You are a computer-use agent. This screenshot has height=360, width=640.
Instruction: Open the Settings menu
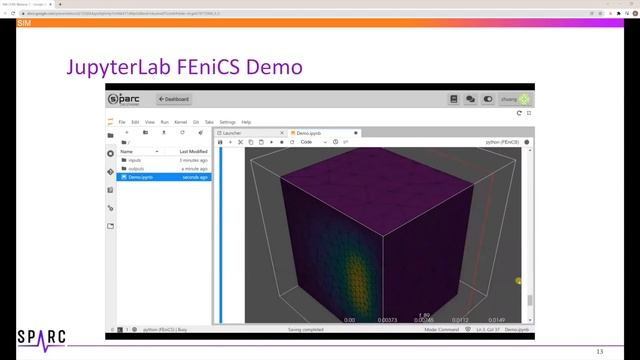click(x=227, y=122)
